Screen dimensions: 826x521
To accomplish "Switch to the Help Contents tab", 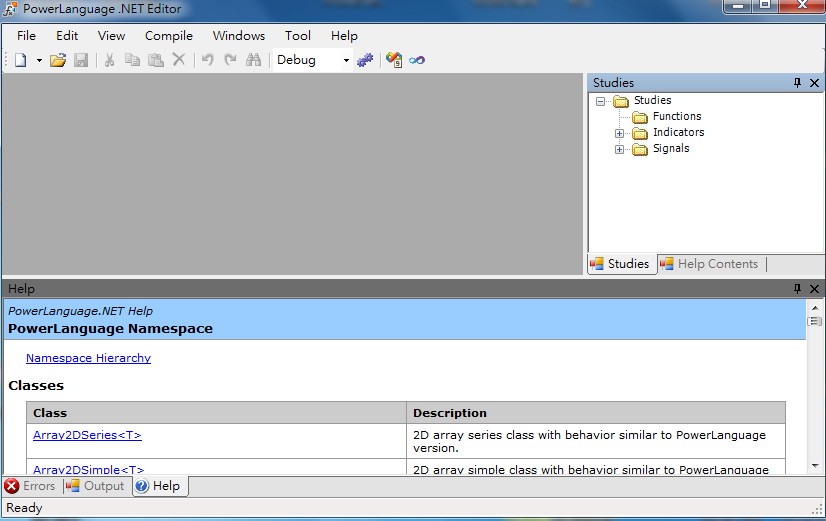I will click(709, 264).
